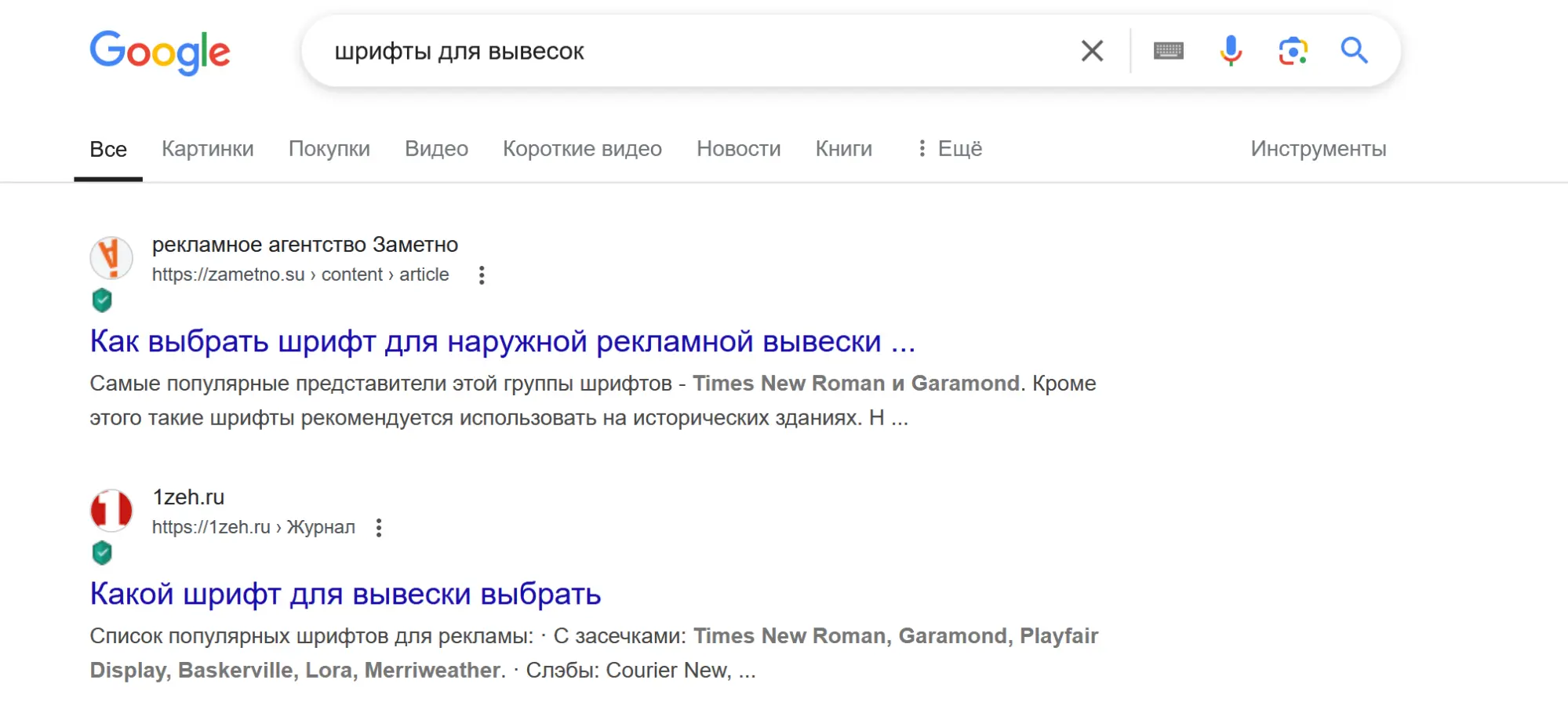Click snippet text Display, Baskerville, Lora, Merriweather
This screenshot has height=702, width=1568.
point(295,671)
